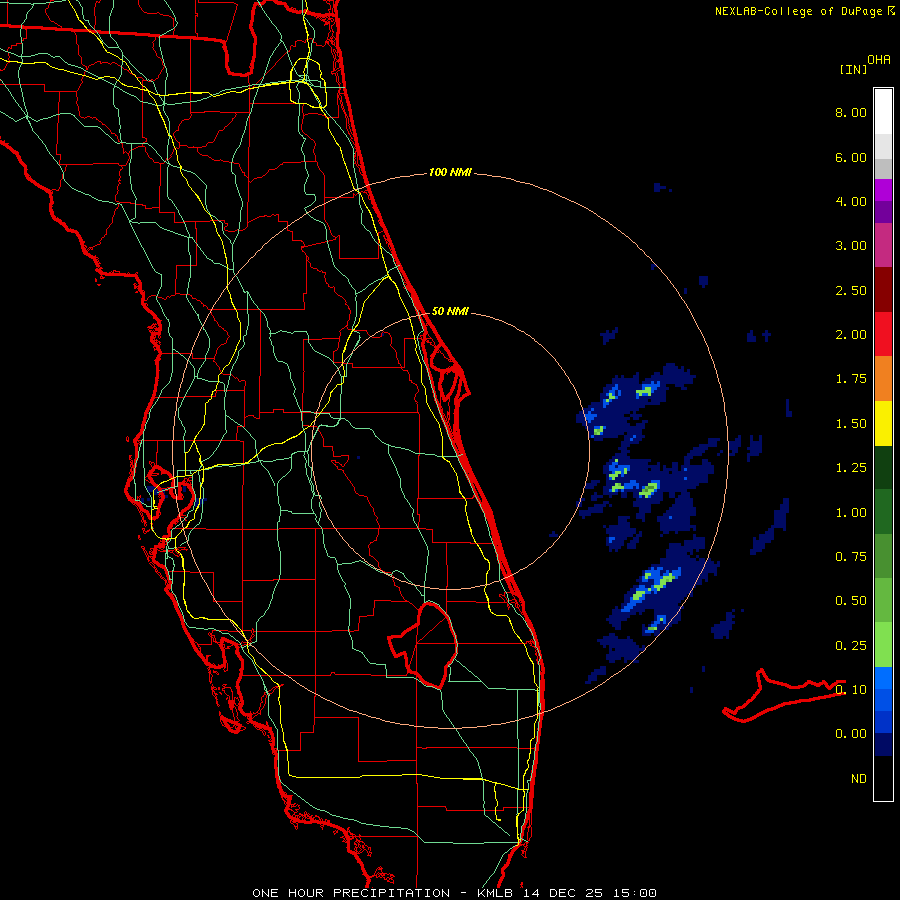Image resolution: width=900 pixels, height=900 pixels.
Task: Select the light green swatch beside 0.25
Action: (883, 645)
